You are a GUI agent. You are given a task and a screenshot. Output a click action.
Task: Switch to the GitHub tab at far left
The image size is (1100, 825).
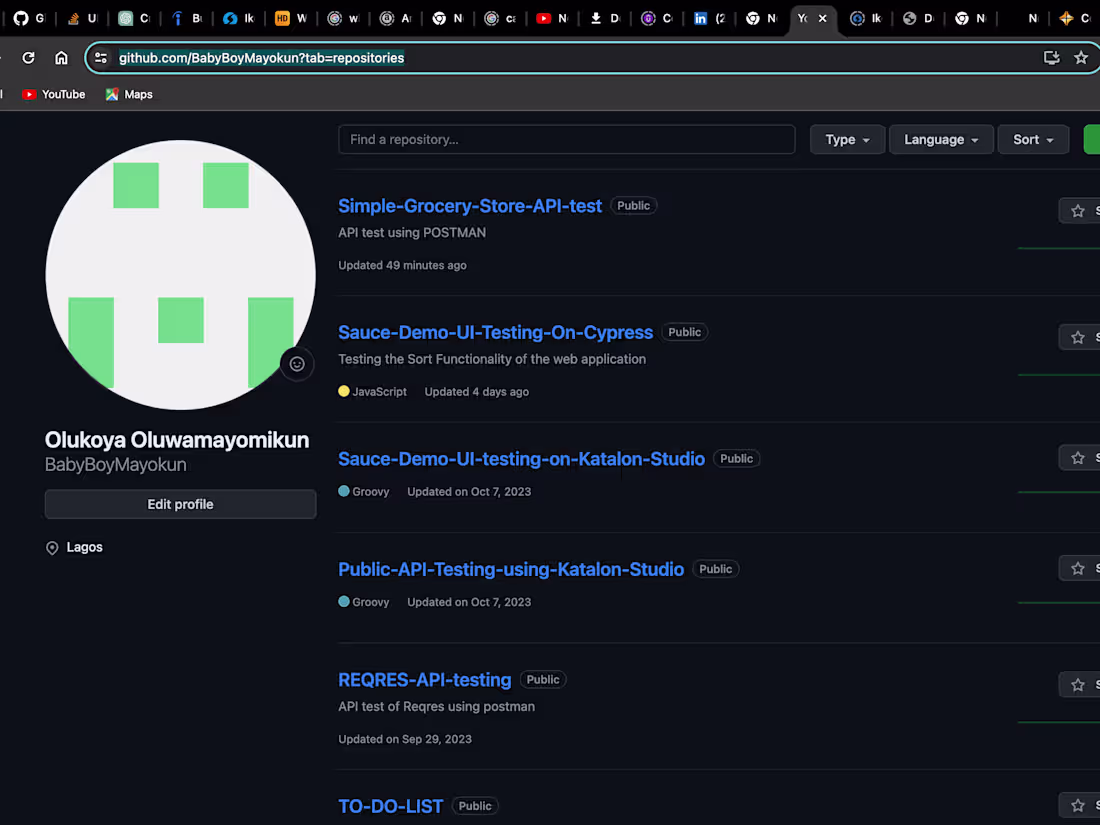tap(29, 18)
